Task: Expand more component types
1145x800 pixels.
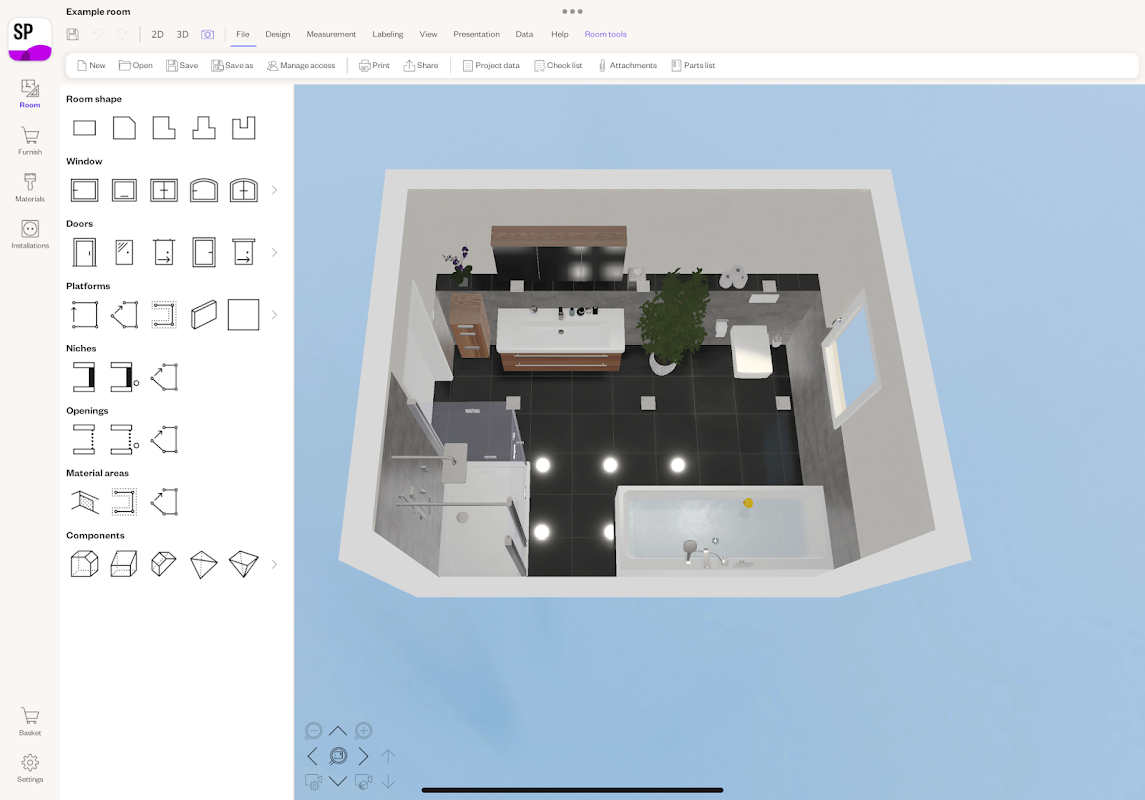Action: click(x=275, y=564)
